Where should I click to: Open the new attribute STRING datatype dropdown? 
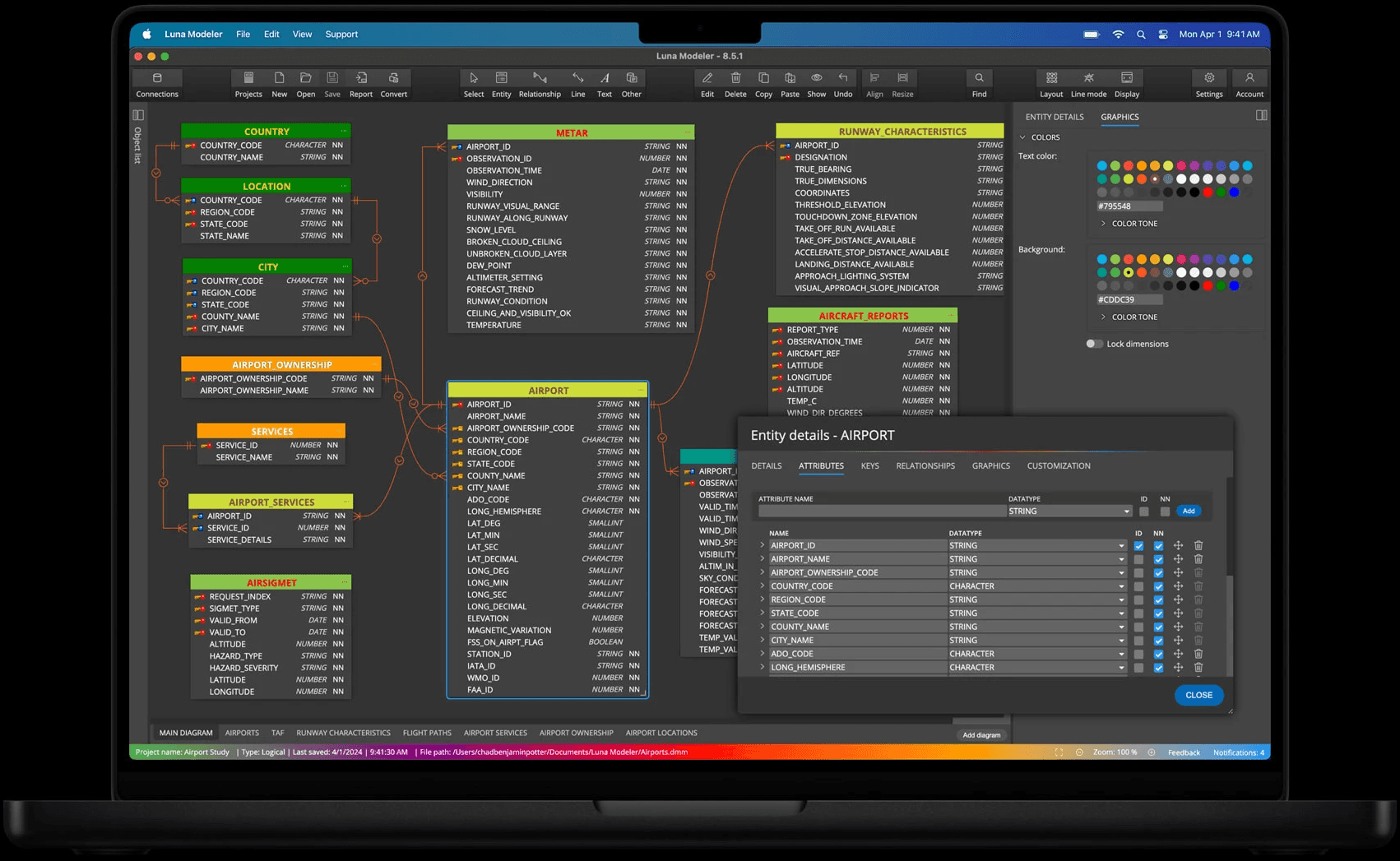click(1069, 512)
